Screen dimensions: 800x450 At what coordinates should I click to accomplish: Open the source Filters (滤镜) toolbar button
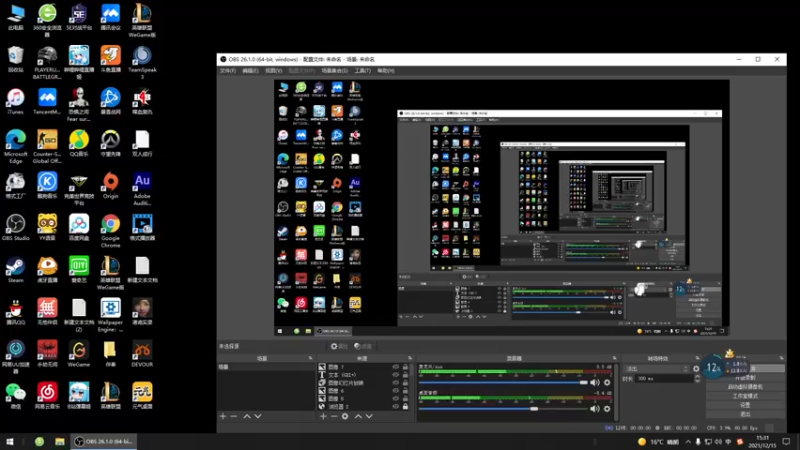(363, 346)
